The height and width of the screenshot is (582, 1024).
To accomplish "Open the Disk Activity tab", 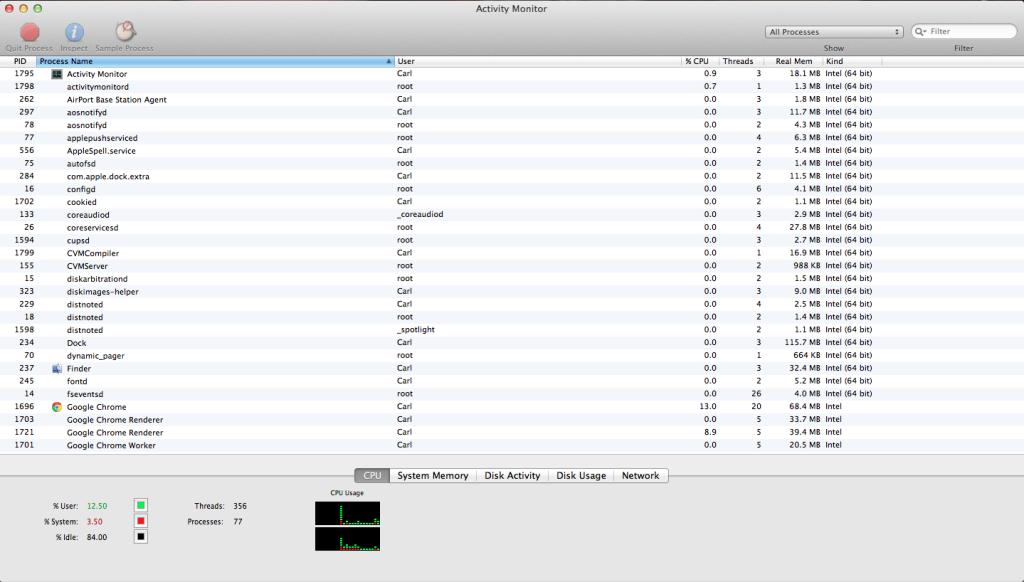I will click(513, 476).
